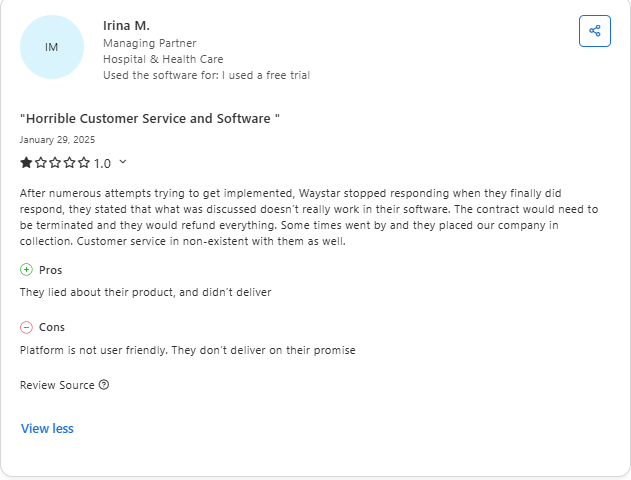This screenshot has height=480, width=631.
Task: Expand the rating breakdown chevron next to 1.0
Action: 123,162
